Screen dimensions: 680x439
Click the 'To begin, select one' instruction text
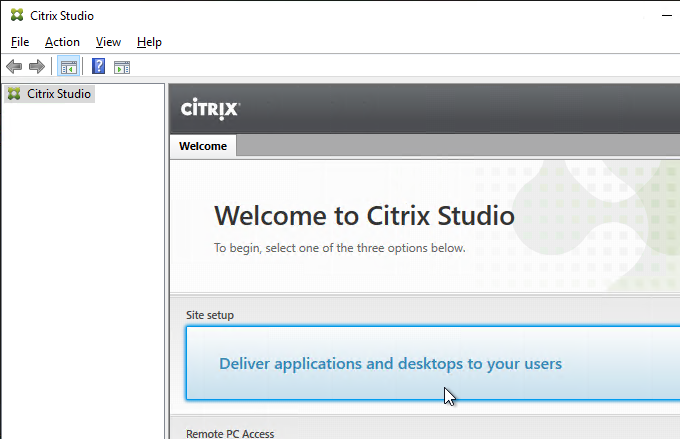340,248
